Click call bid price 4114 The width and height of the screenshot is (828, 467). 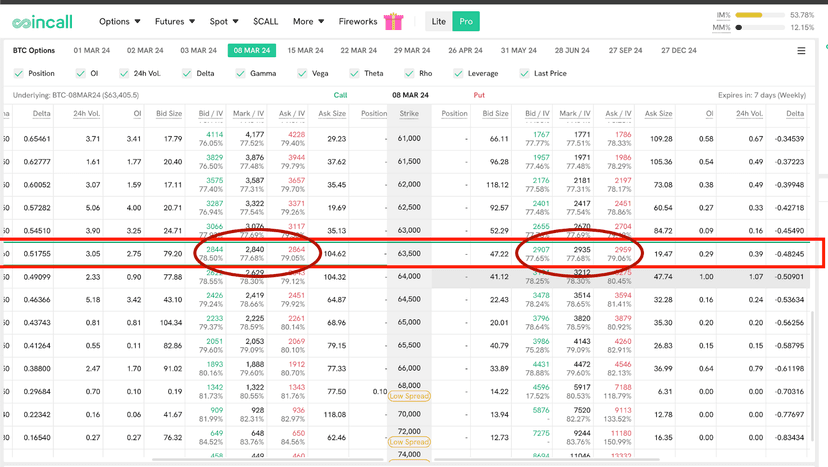pos(214,135)
